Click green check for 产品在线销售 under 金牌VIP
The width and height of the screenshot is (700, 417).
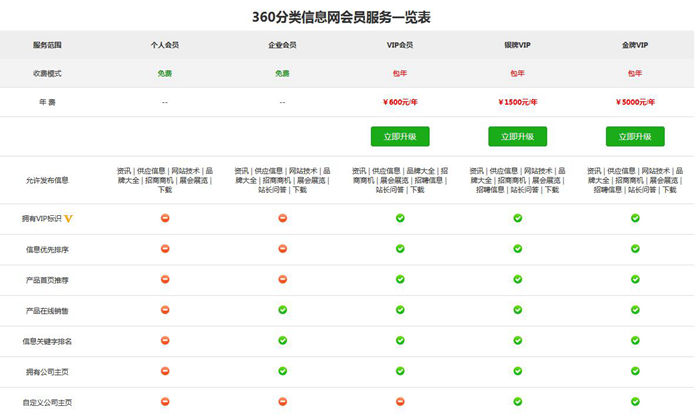[x=635, y=310]
